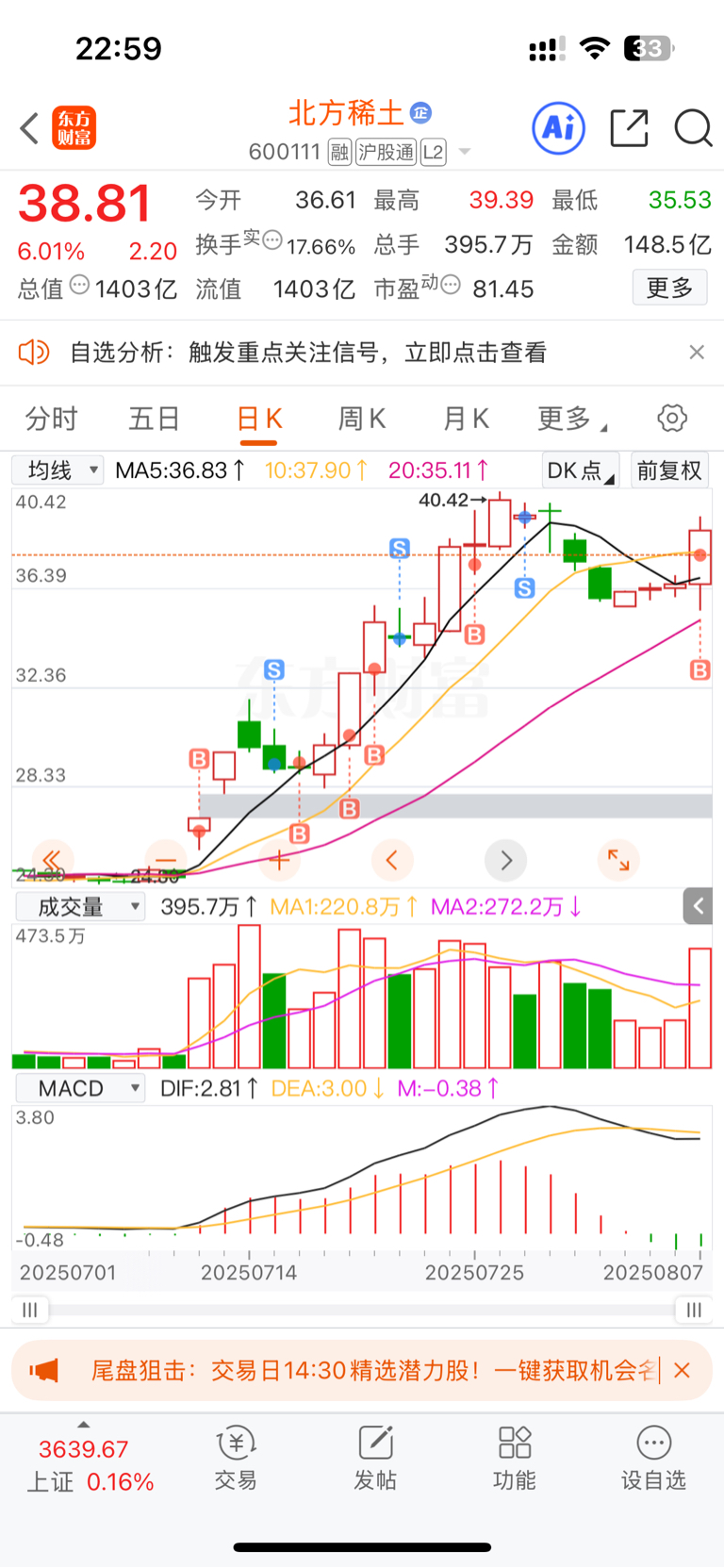Tap the megaphone icon in 尾盘狙击 banner

44,1370
